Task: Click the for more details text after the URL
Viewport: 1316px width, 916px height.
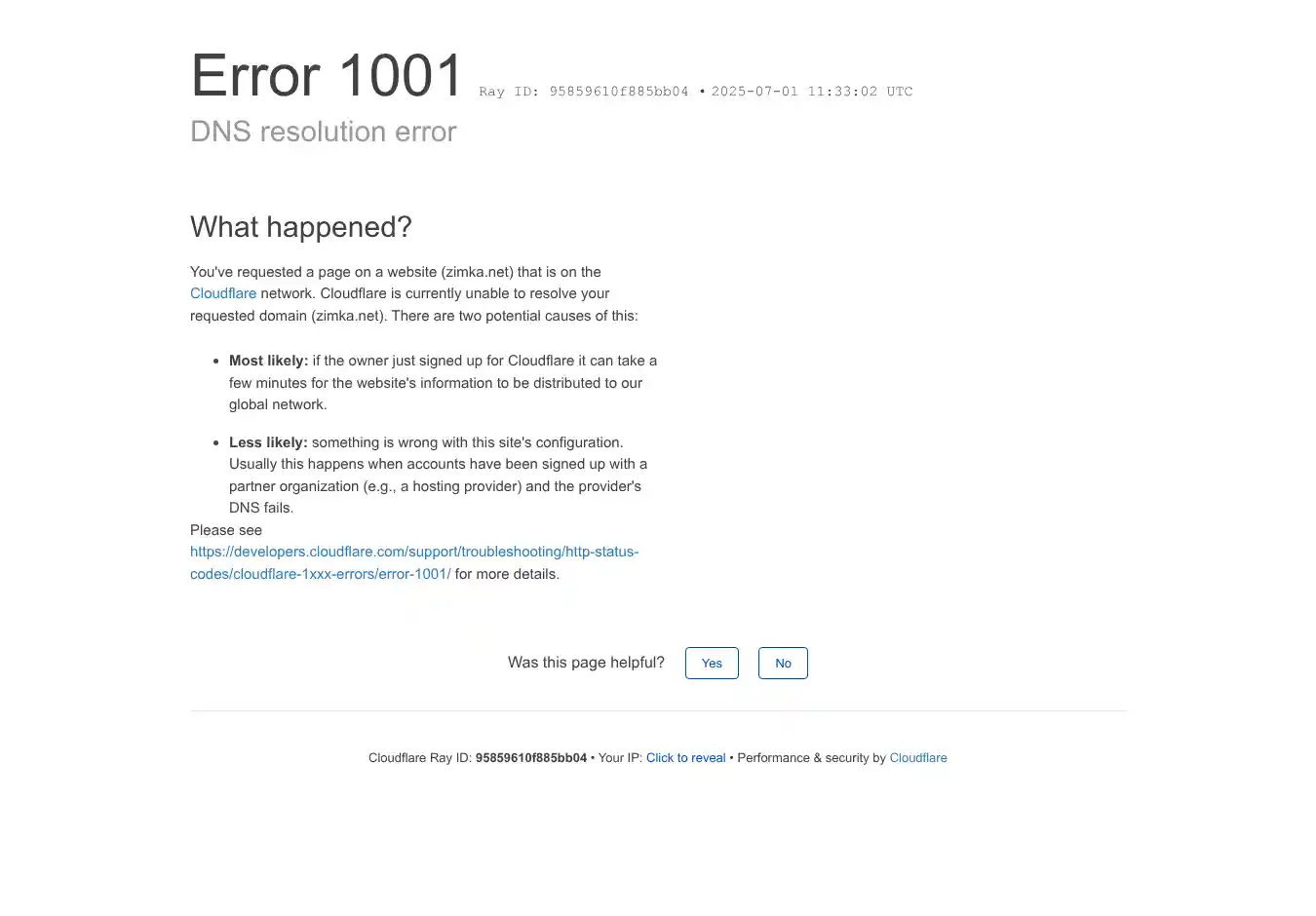Action: tap(507, 574)
